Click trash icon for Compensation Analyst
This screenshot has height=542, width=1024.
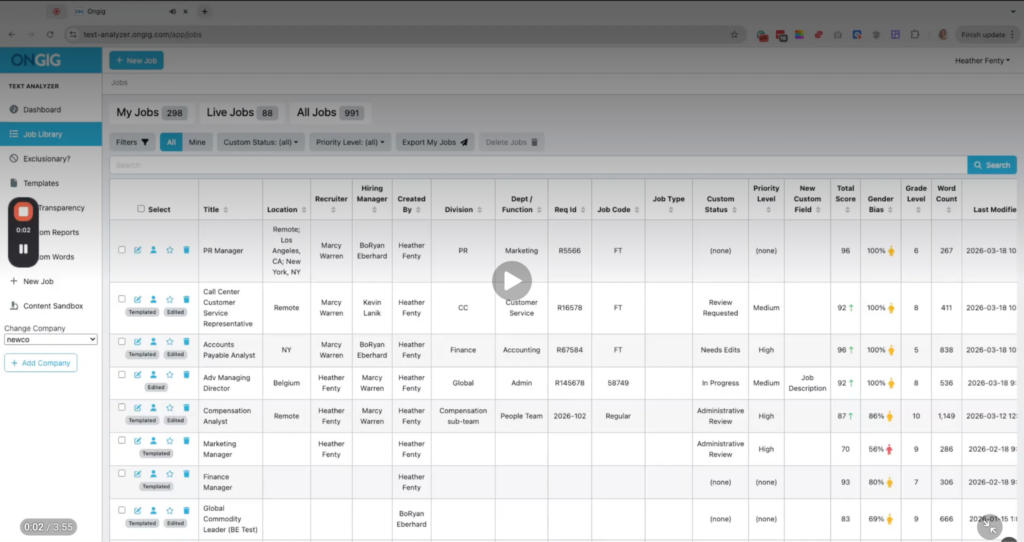pyautogui.click(x=186, y=408)
